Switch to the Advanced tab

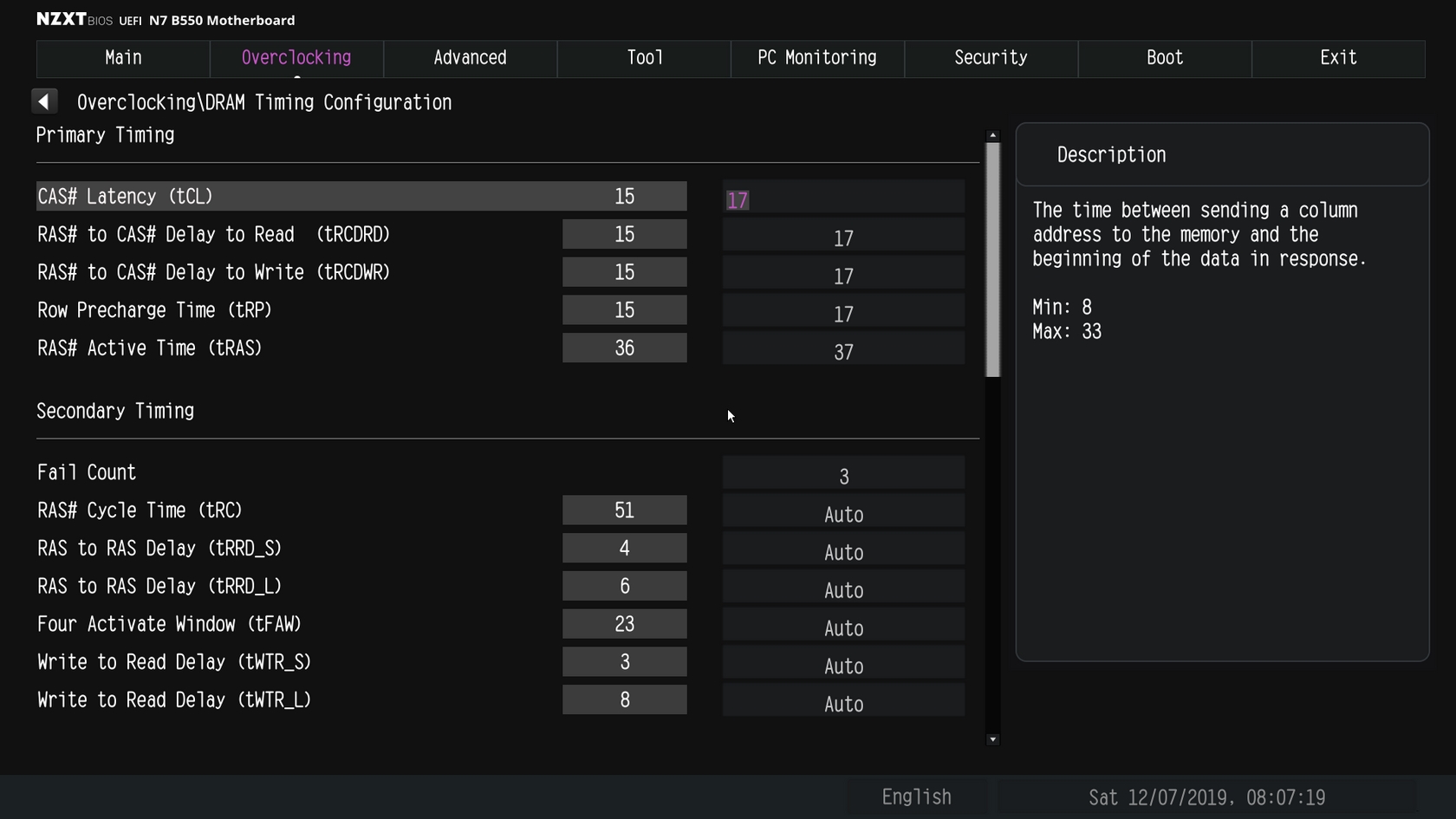pyautogui.click(x=470, y=58)
